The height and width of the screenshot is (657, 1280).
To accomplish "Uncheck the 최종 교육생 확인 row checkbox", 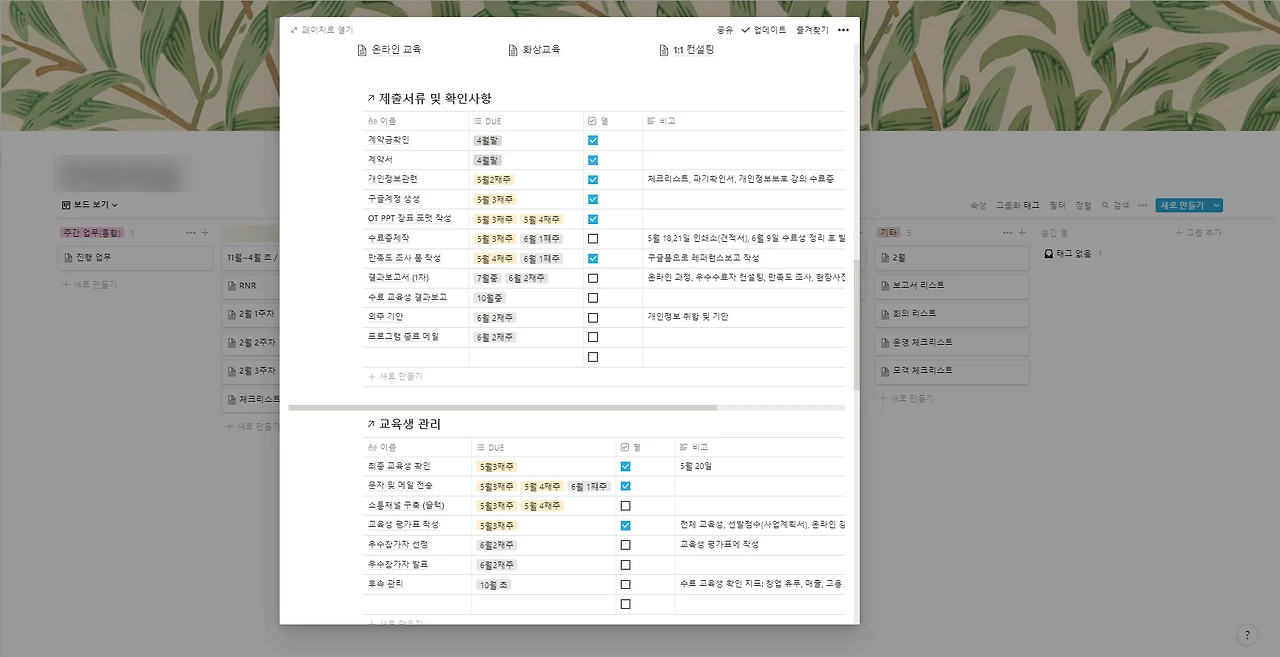I will [626, 467].
